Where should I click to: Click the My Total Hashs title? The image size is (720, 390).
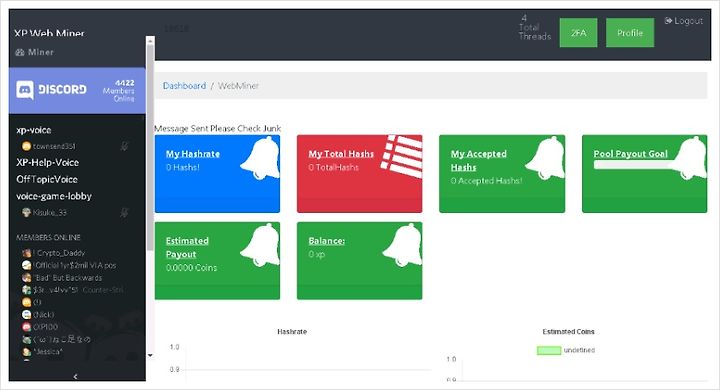[x=341, y=154]
